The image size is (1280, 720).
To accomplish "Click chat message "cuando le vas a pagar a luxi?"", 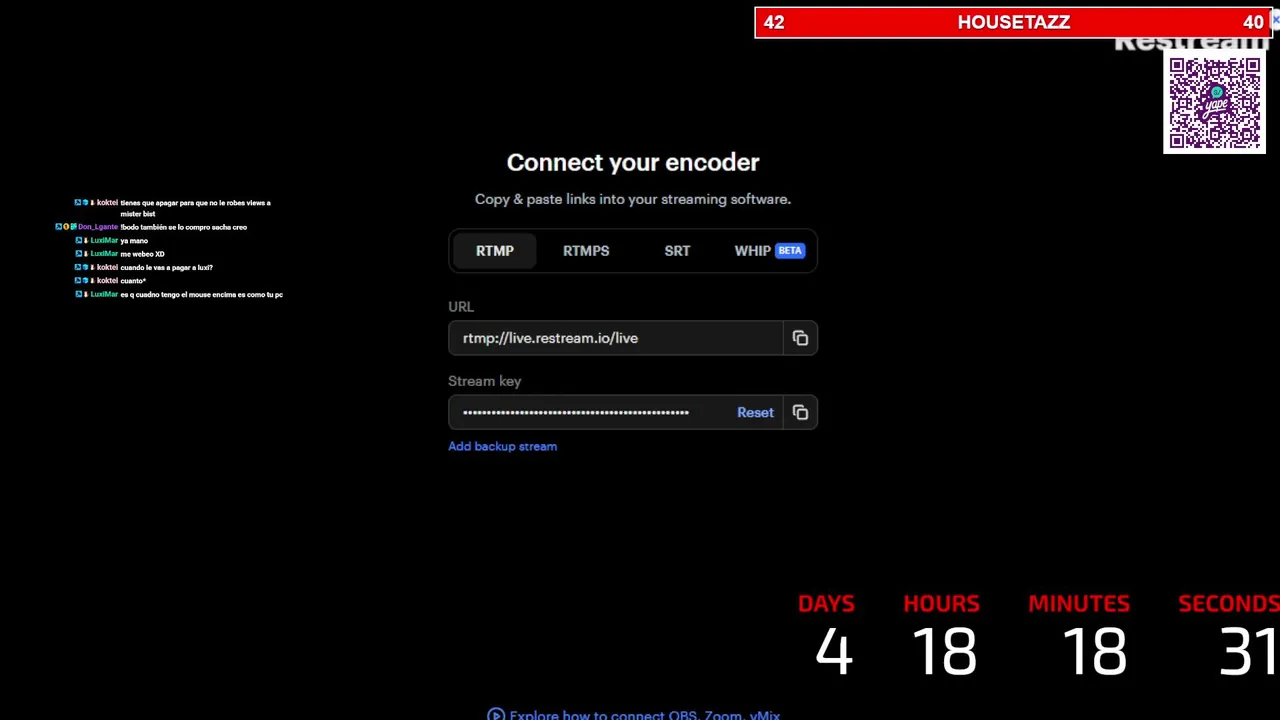I will coord(166,267).
